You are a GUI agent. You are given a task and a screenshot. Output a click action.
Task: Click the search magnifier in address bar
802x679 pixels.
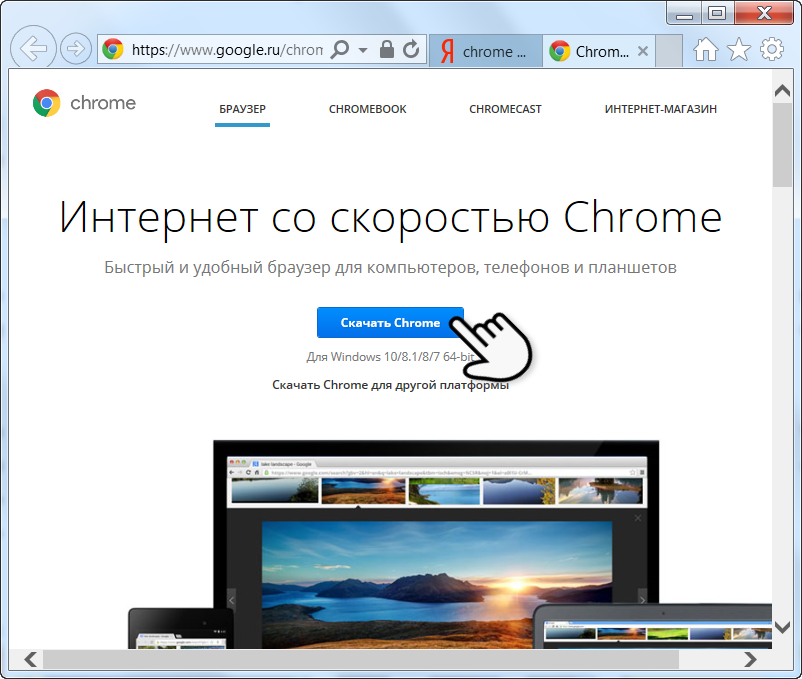[340, 50]
